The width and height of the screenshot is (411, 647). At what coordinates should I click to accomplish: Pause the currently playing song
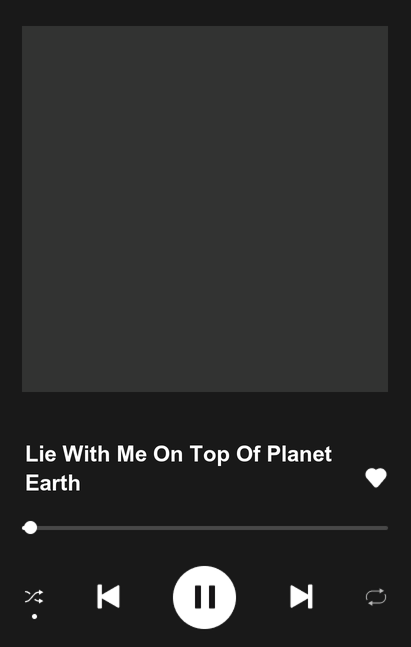[x=204, y=597]
